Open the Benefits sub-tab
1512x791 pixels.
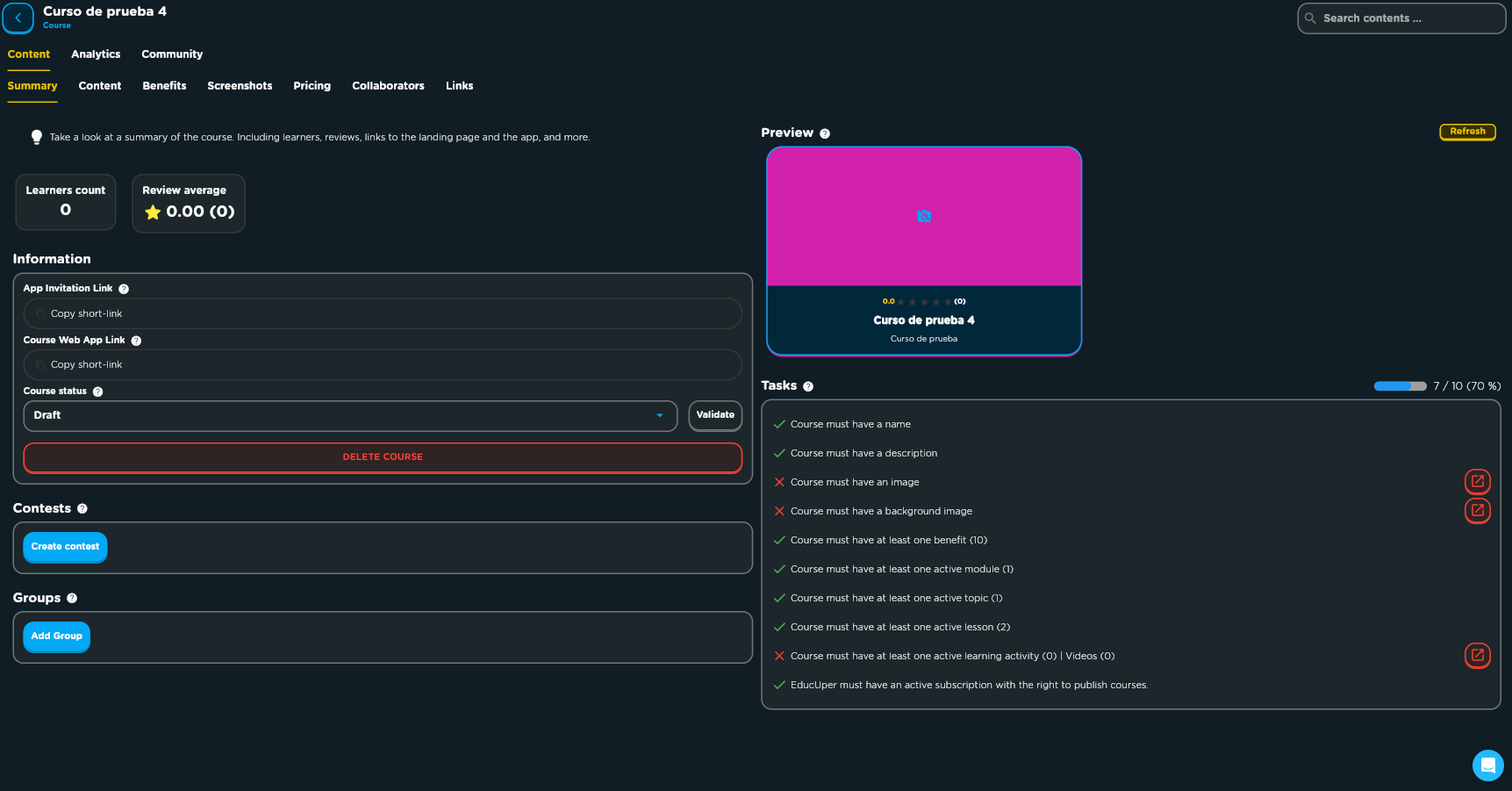(x=164, y=86)
